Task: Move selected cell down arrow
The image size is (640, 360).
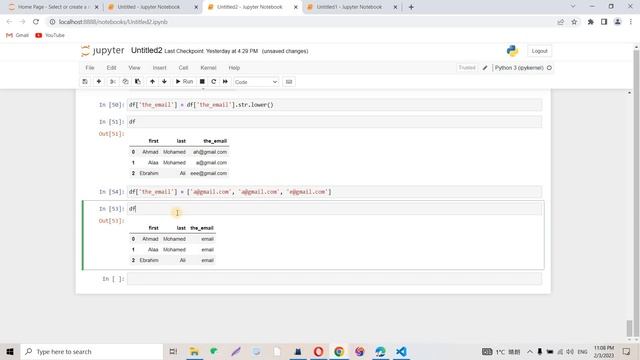Action: (x=164, y=82)
